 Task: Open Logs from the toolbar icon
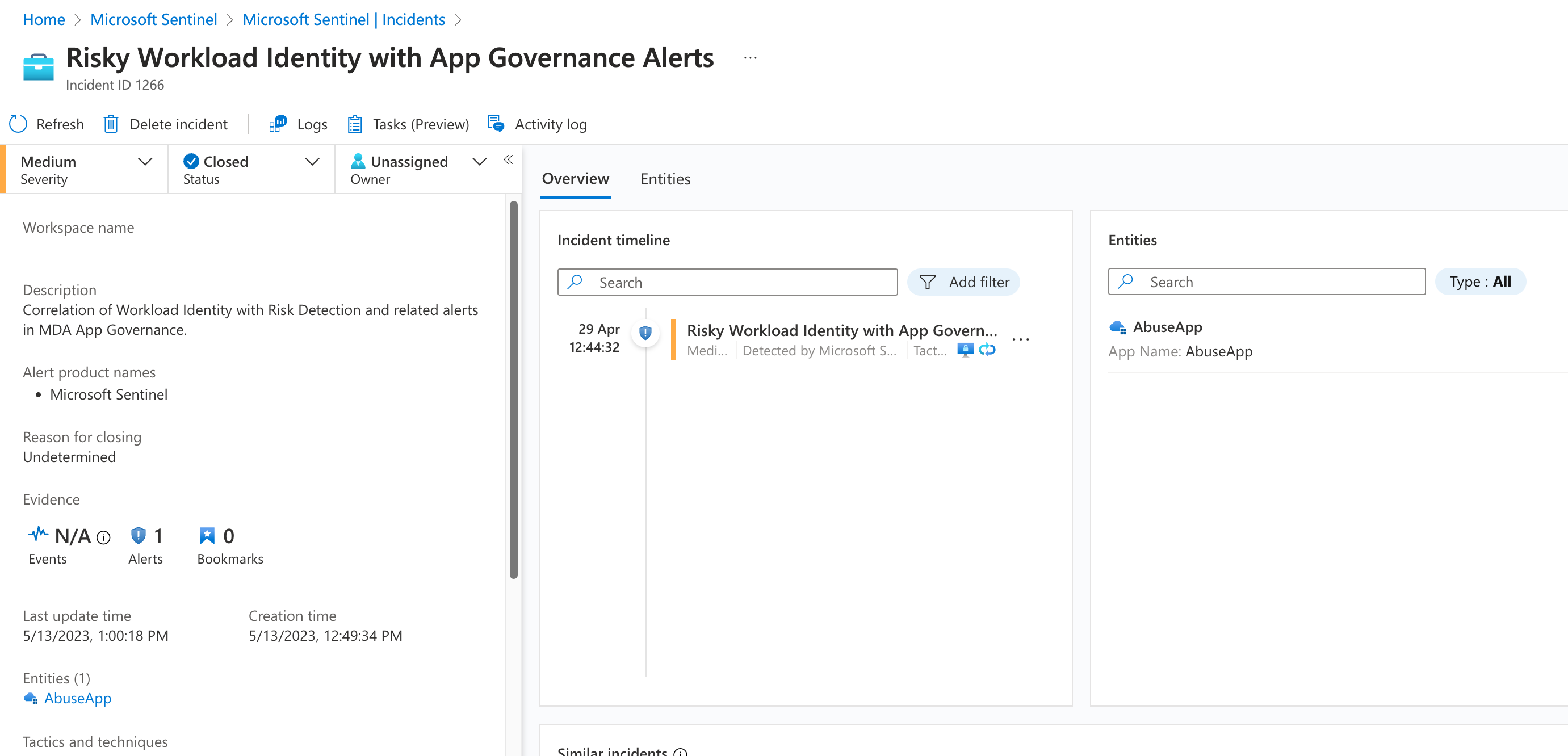click(278, 124)
